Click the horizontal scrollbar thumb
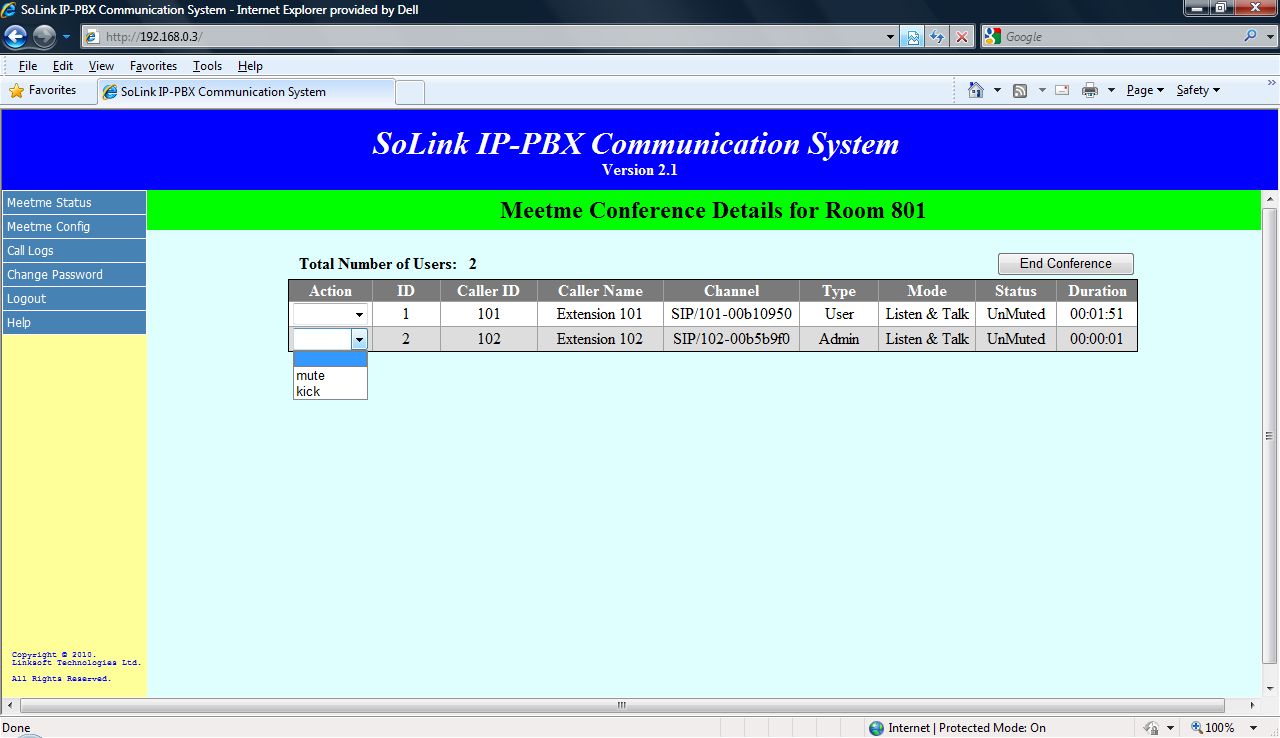The height and width of the screenshot is (738, 1280). pyautogui.click(x=622, y=705)
